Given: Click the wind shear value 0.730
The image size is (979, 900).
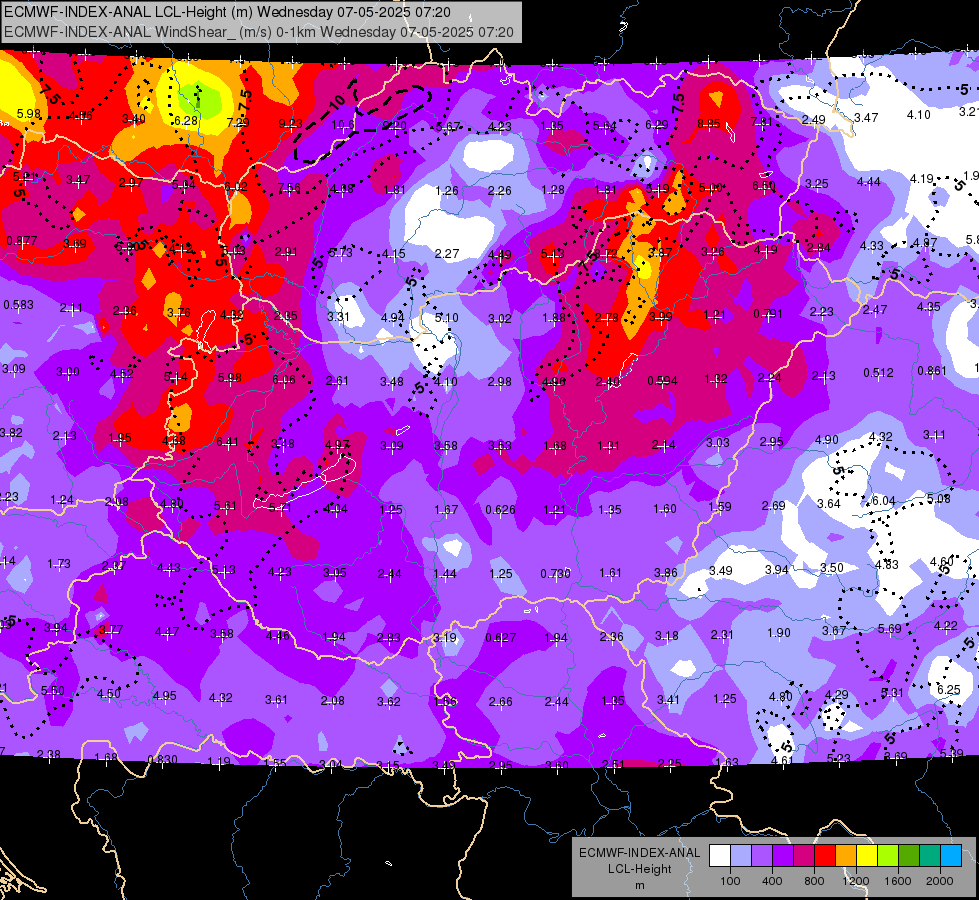Looking at the screenshot, I should click(556, 573).
